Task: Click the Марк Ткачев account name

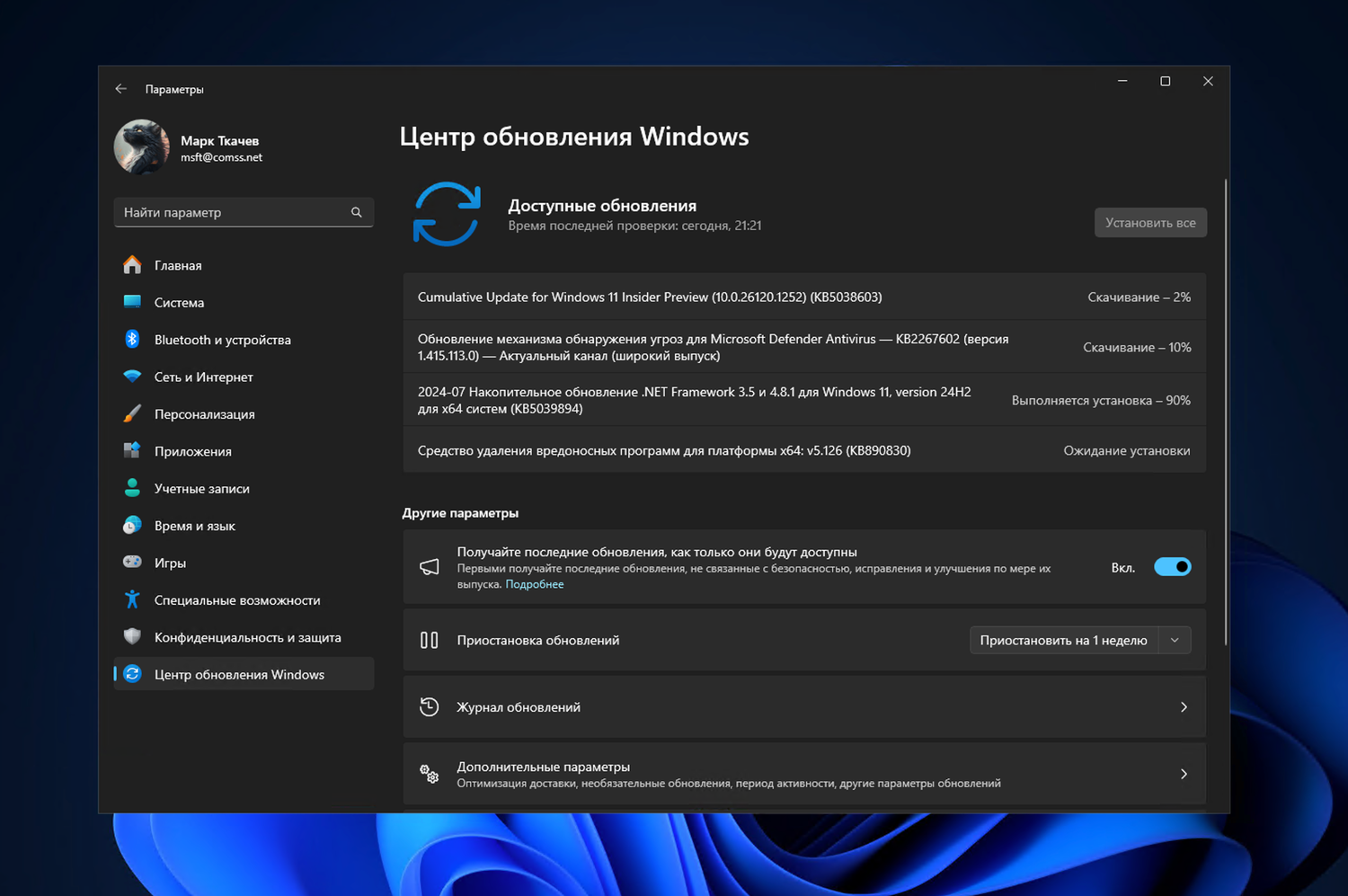Action: pos(219,140)
